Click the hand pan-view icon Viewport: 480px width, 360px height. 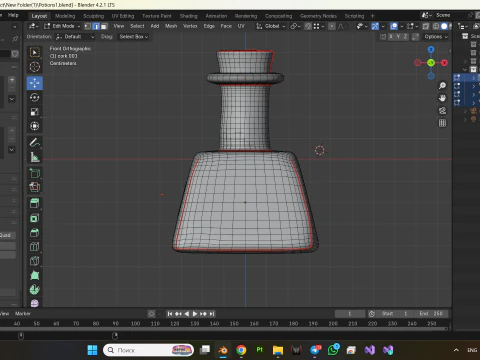pyautogui.click(x=442, y=98)
